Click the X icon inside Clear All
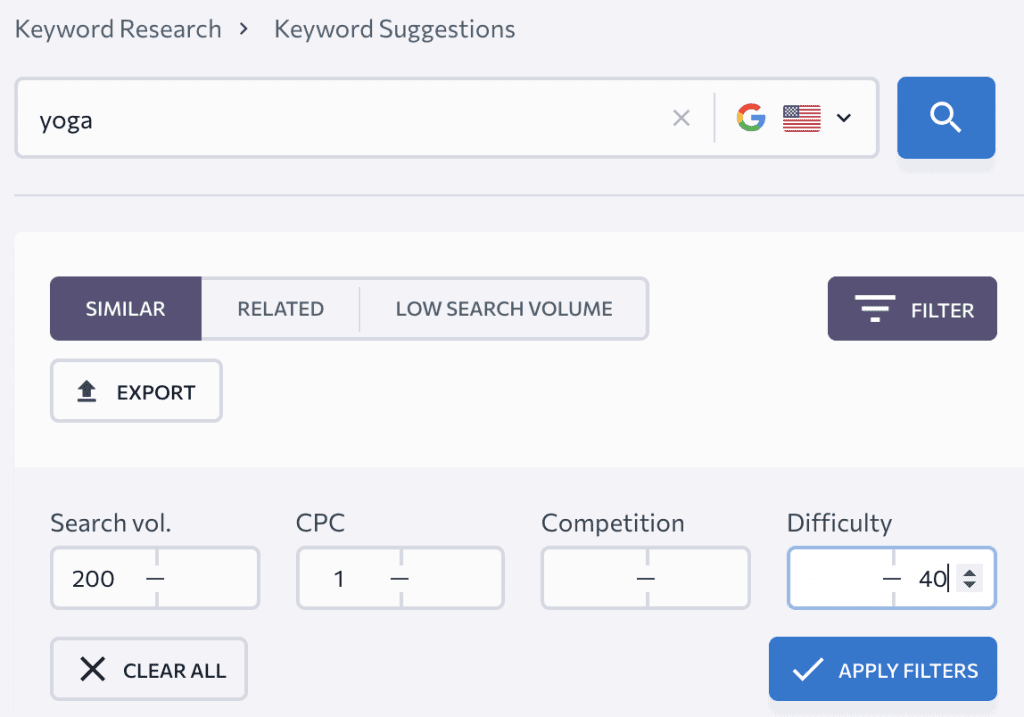The width and height of the screenshot is (1024, 717). [94, 668]
